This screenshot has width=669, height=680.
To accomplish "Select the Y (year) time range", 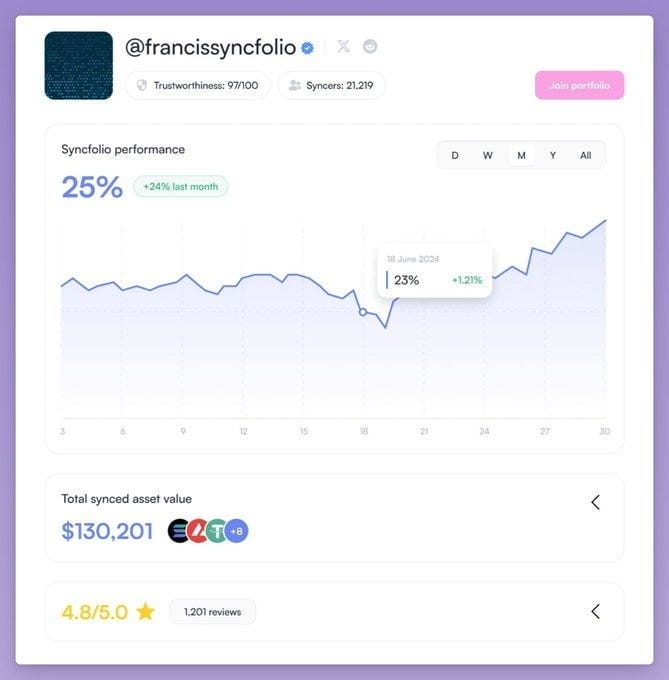I will pyautogui.click(x=553, y=155).
